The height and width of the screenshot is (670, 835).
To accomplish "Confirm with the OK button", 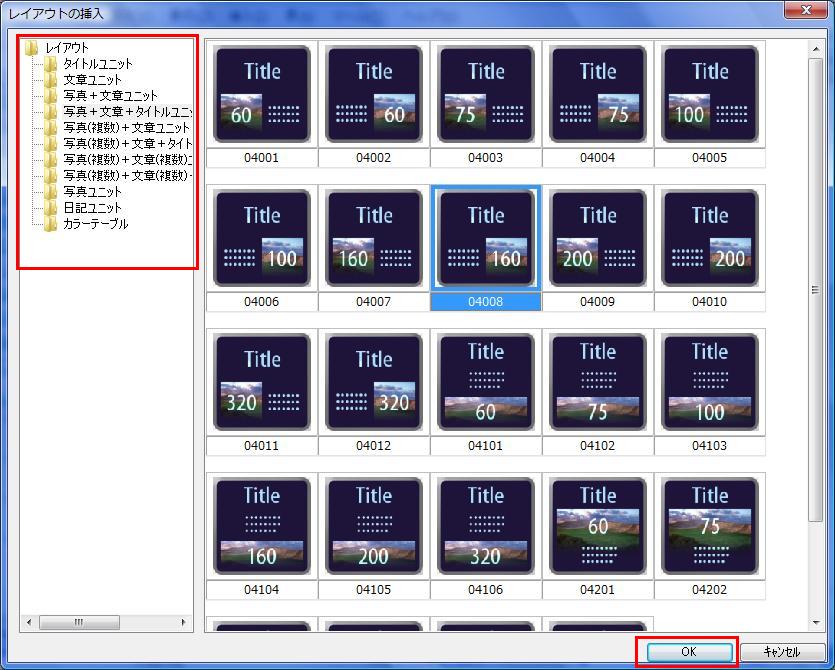I will tap(689, 651).
